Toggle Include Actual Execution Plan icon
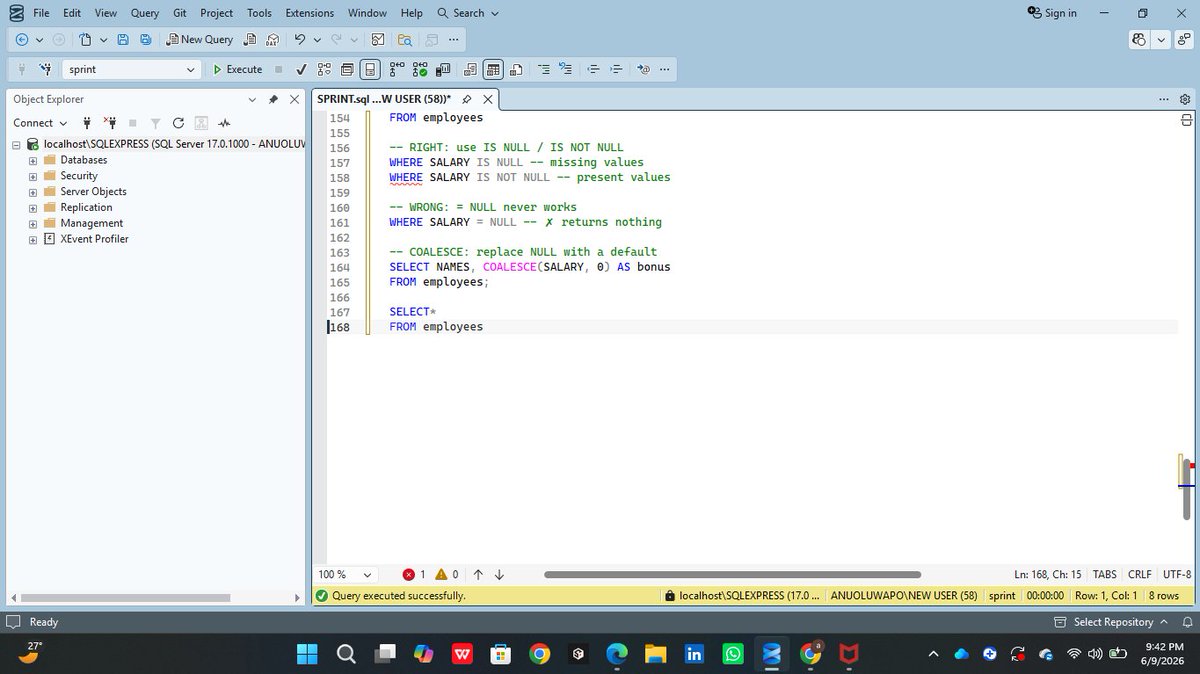 tap(397, 69)
